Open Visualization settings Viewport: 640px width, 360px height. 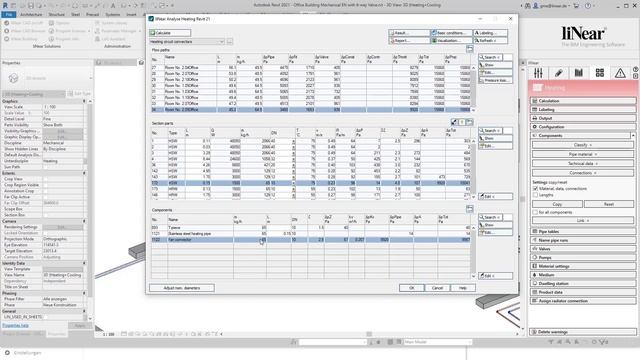tap(451, 40)
